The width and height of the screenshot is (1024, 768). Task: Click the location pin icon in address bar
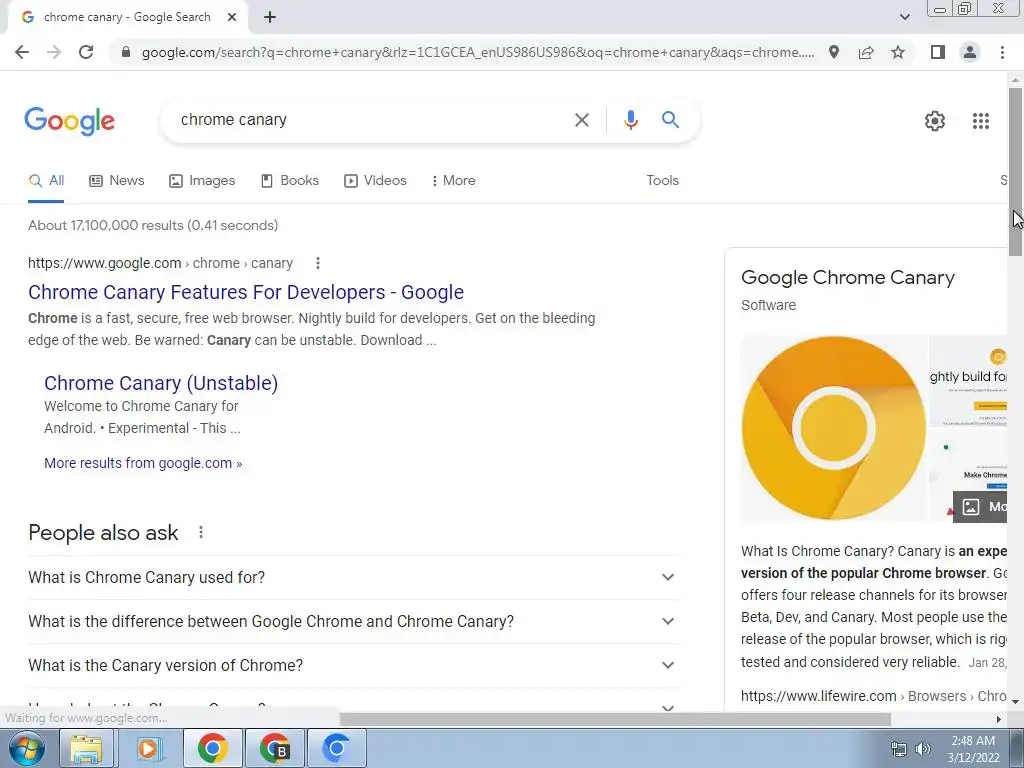(x=834, y=52)
